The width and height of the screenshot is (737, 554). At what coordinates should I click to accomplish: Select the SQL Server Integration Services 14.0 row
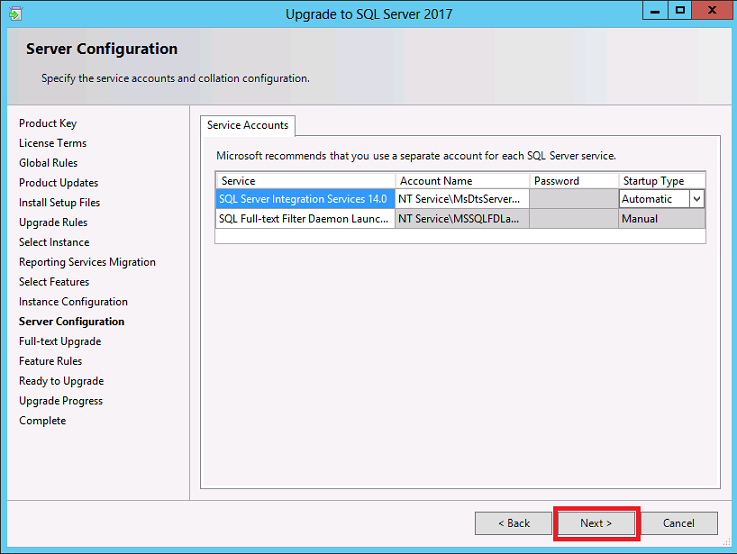pos(305,199)
